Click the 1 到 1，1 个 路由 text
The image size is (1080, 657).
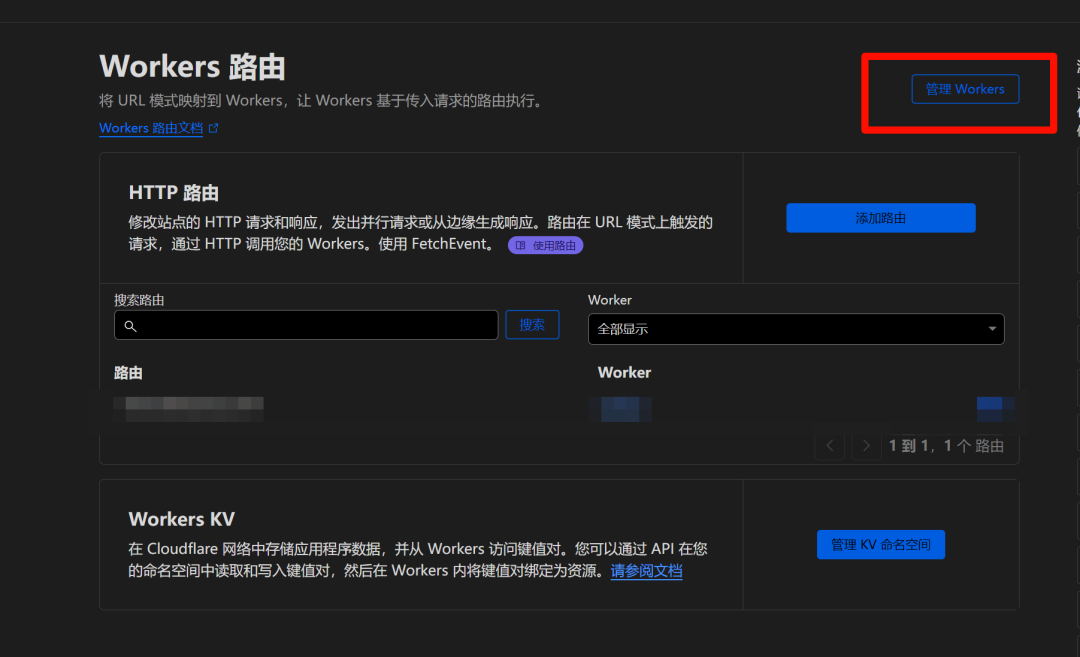click(x=946, y=446)
